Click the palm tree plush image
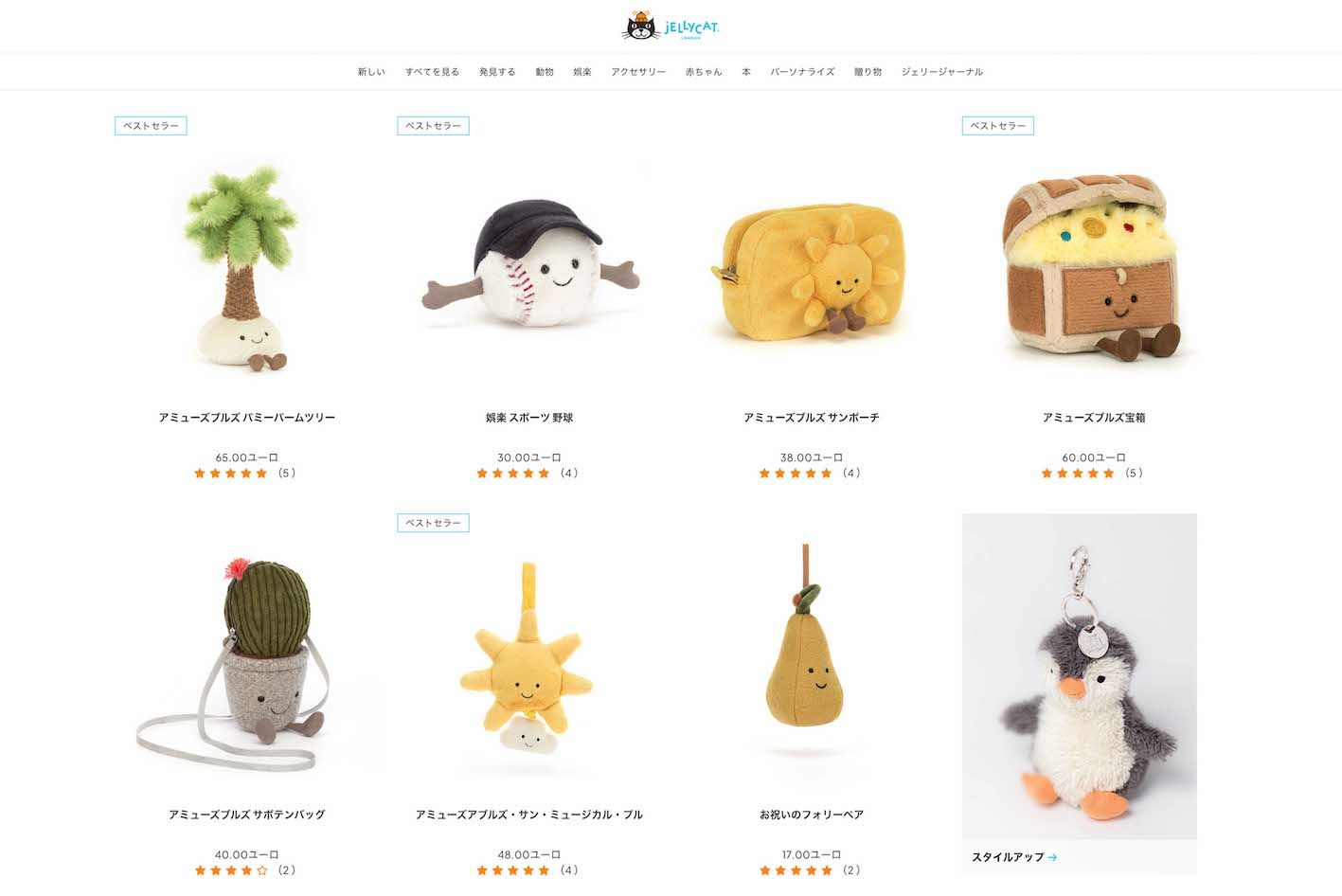 pos(246,269)
